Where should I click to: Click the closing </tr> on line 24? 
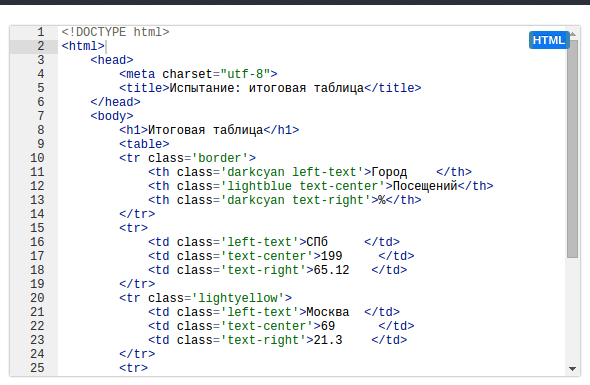tap(137, 354)
